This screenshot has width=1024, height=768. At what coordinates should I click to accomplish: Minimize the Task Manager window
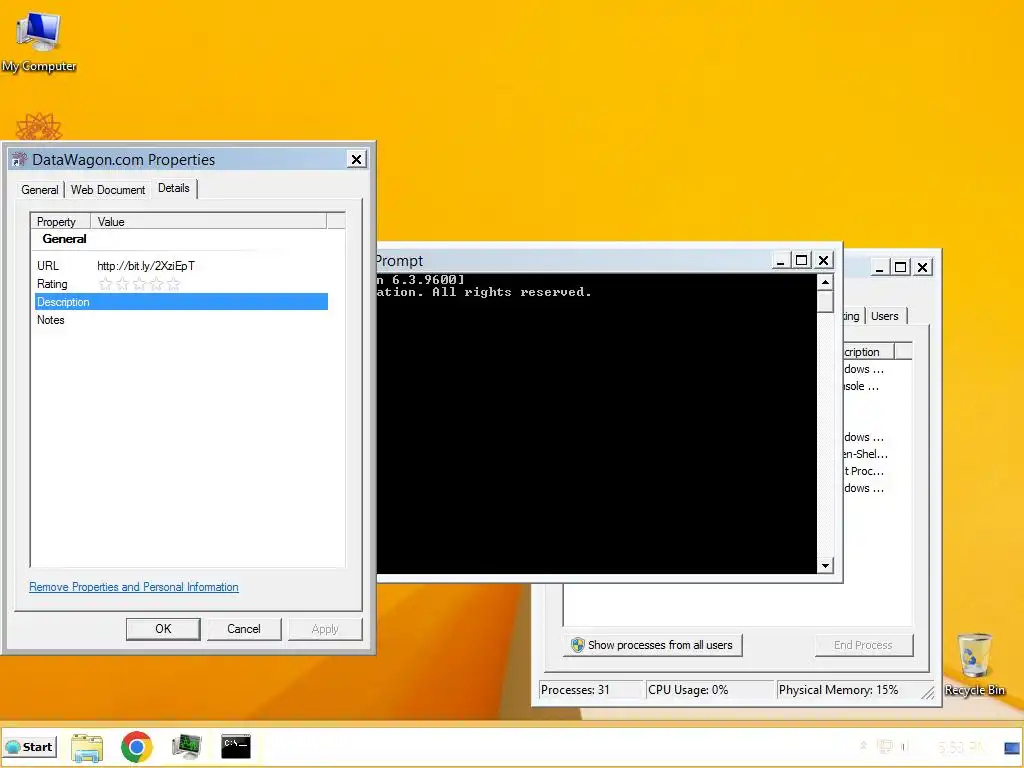[880, 267]
